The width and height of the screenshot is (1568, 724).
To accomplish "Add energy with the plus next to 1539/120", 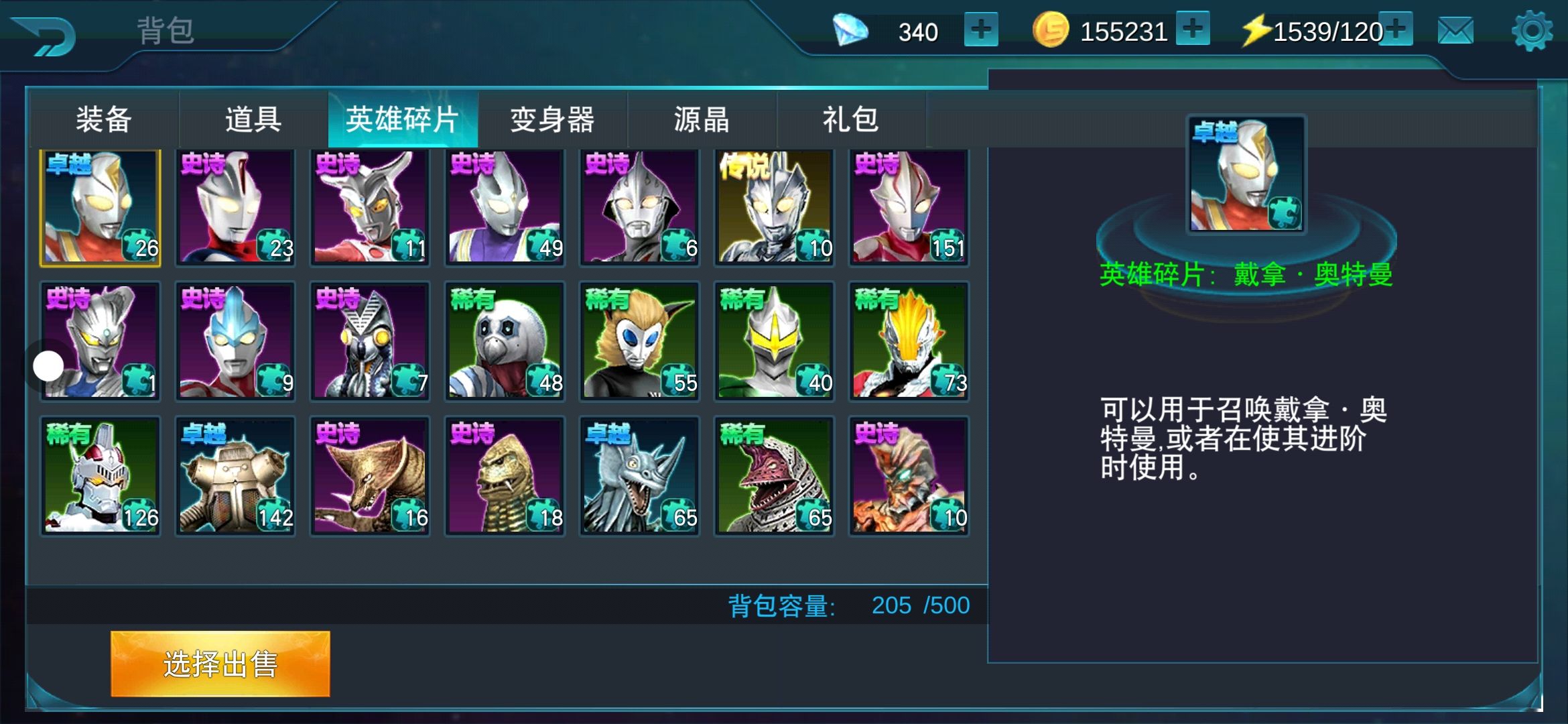I will (1396, 29).
